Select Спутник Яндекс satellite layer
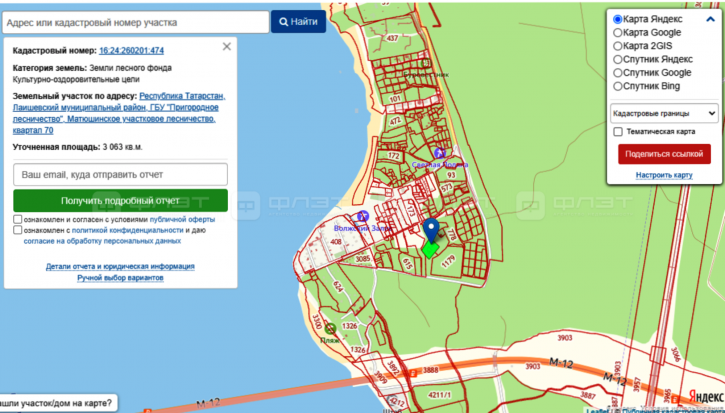Image resolution: width=725 pixels, height=413 pixels. pos(617,60)
